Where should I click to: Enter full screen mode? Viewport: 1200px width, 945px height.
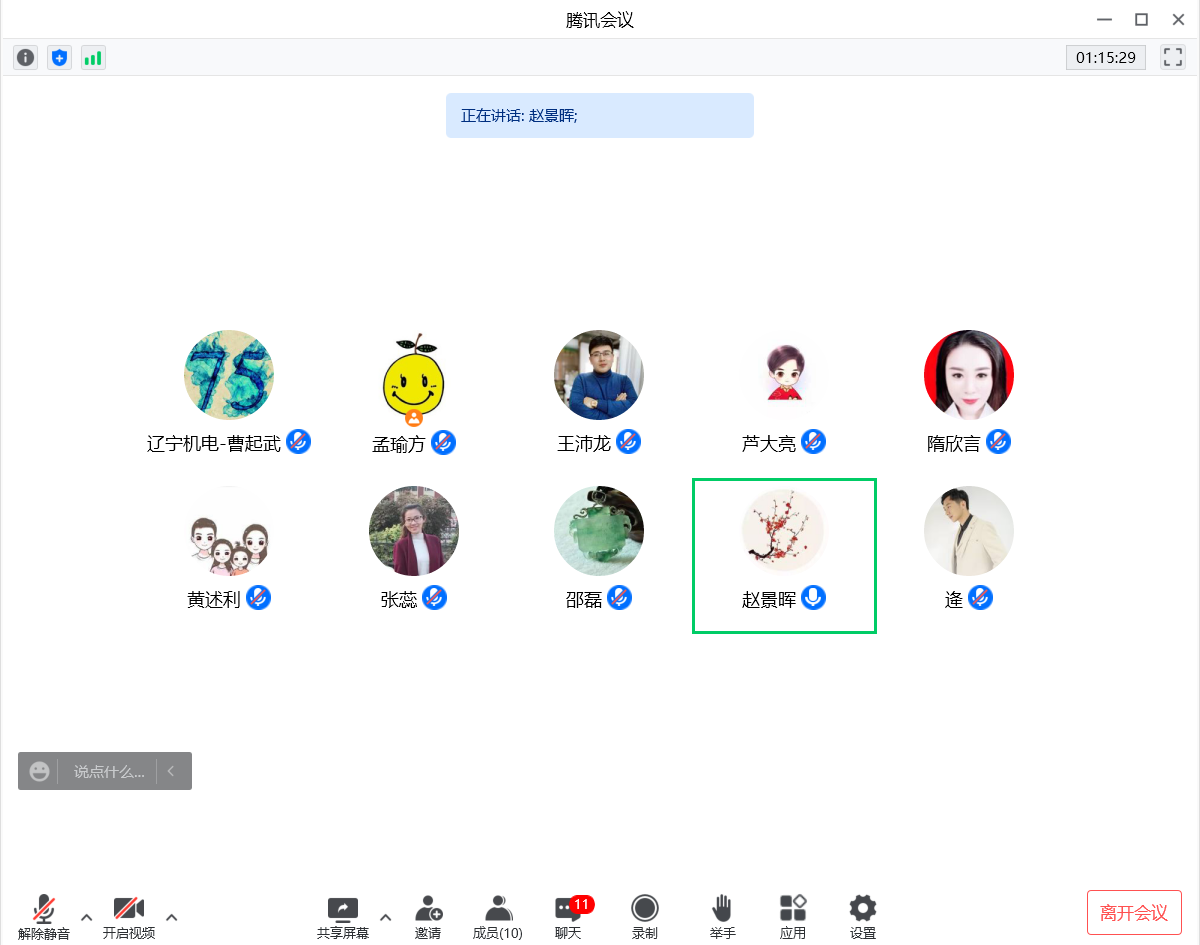click(1172, 57)
